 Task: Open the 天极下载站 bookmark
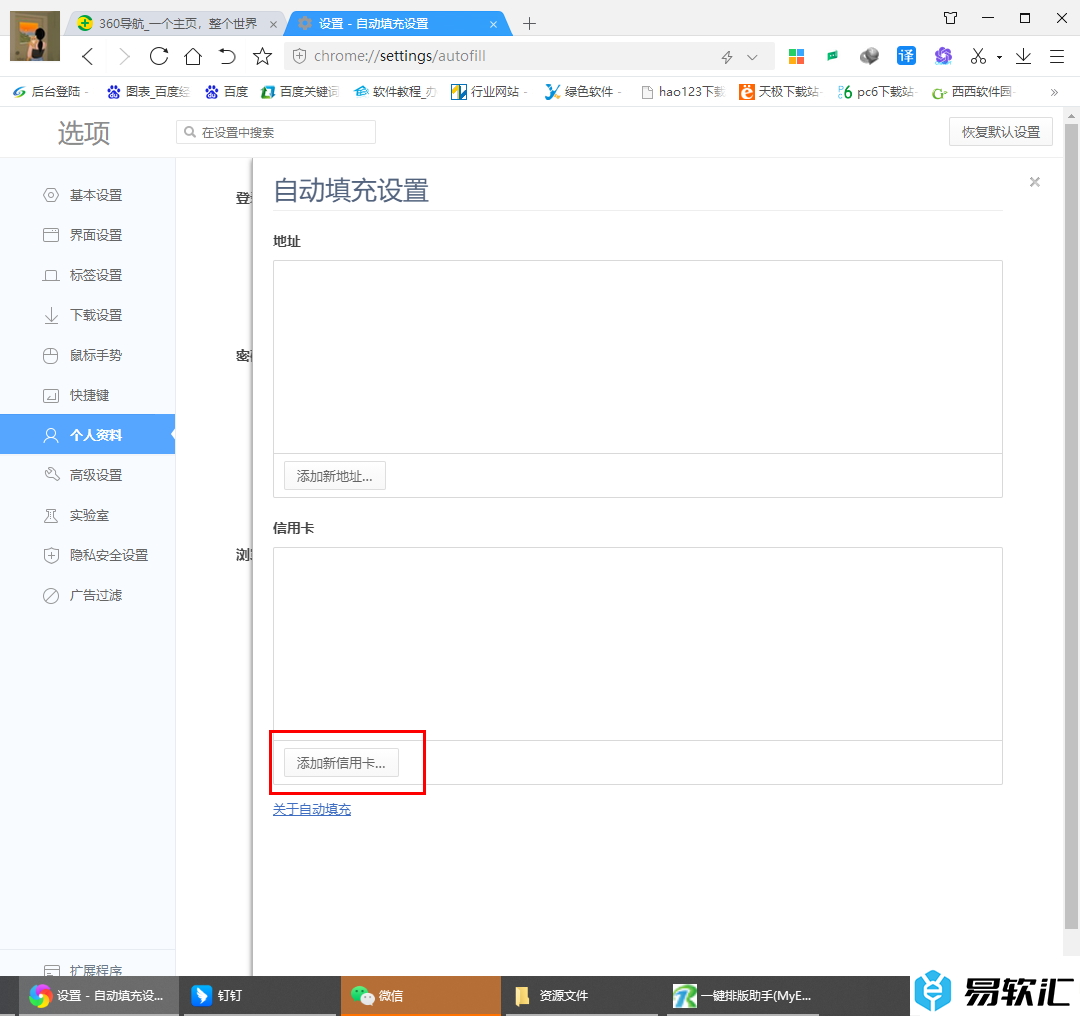tap(780, 92)
